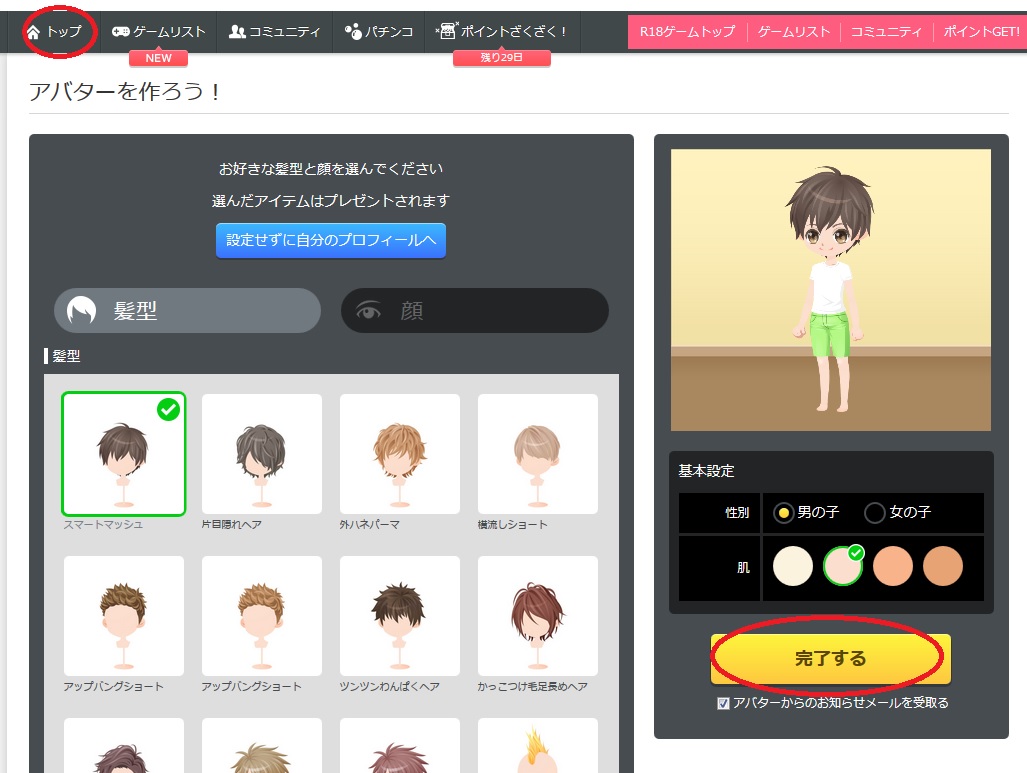Screen dimensions: 1027x773
Task: Open ポイントGET! in pink bar
Action: (x=980, y=31)
